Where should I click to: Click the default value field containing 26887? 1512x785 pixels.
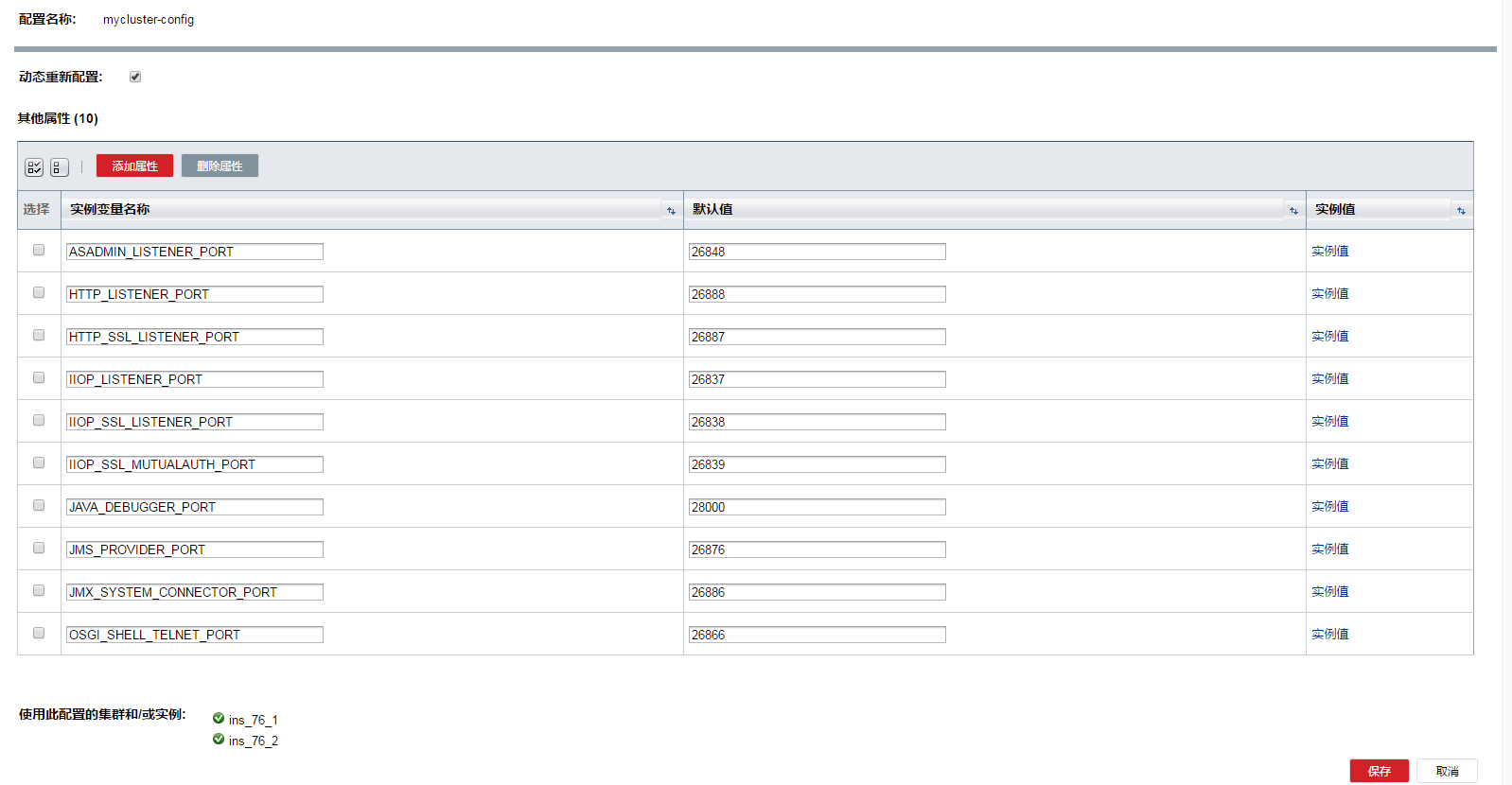[x=817, y=337]
